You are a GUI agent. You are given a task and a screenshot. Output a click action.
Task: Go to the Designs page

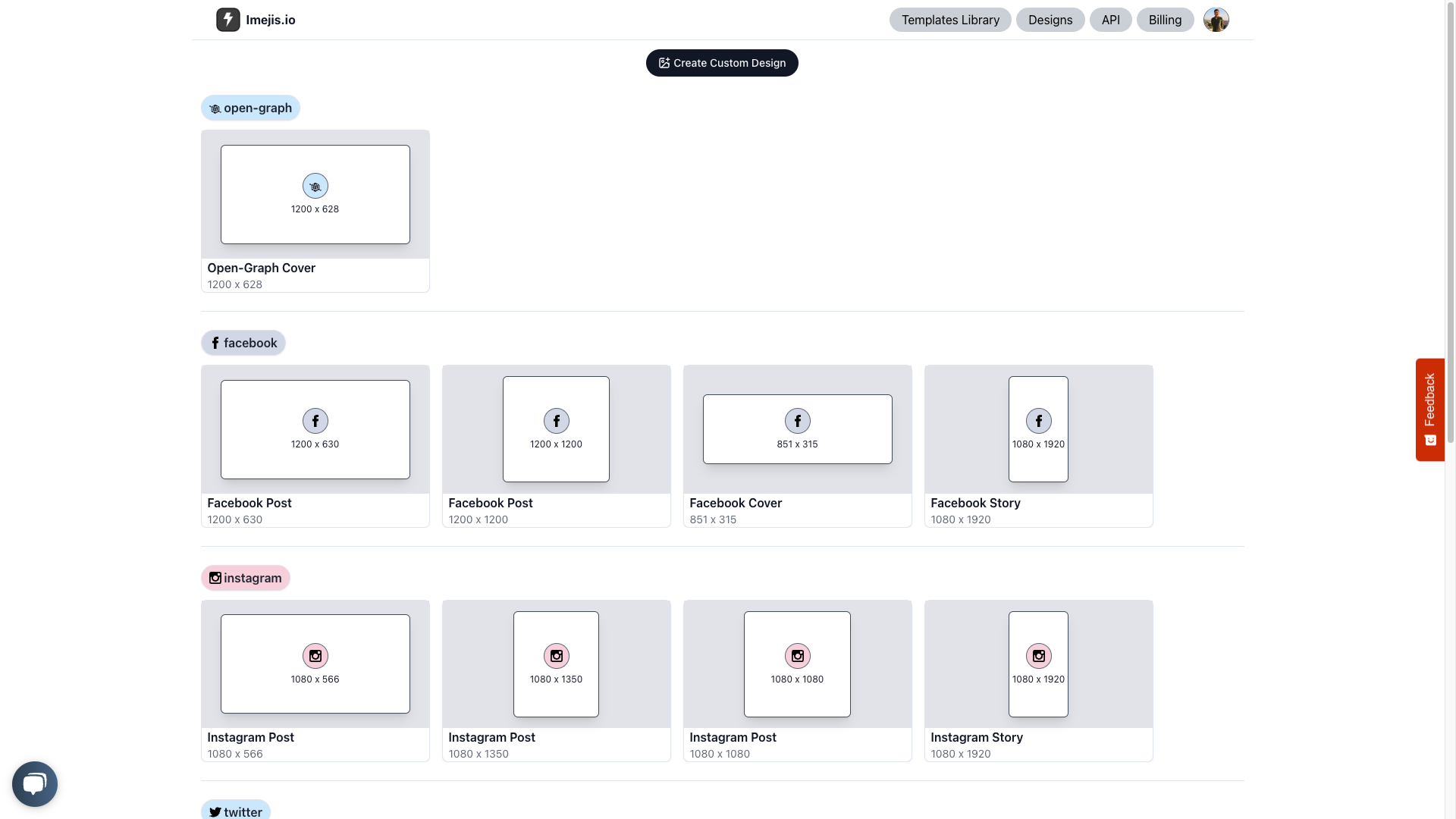pyautogui.click(x=1050, y=20)
